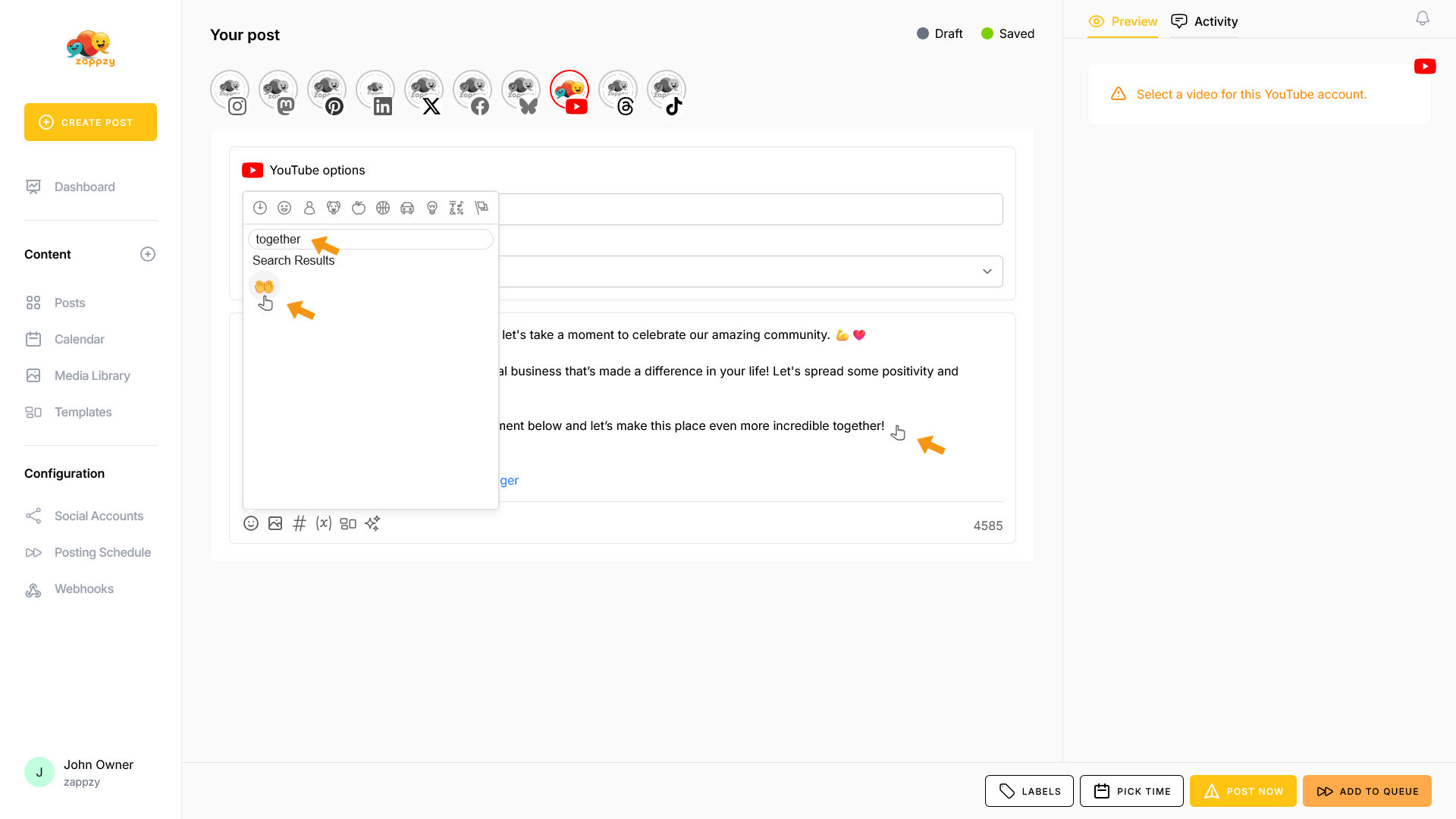Screen dimensions: 1456x819
Task: Expand the YouTube options dropdown chevron
Action: pyautogui.click(x=987, y=271)
